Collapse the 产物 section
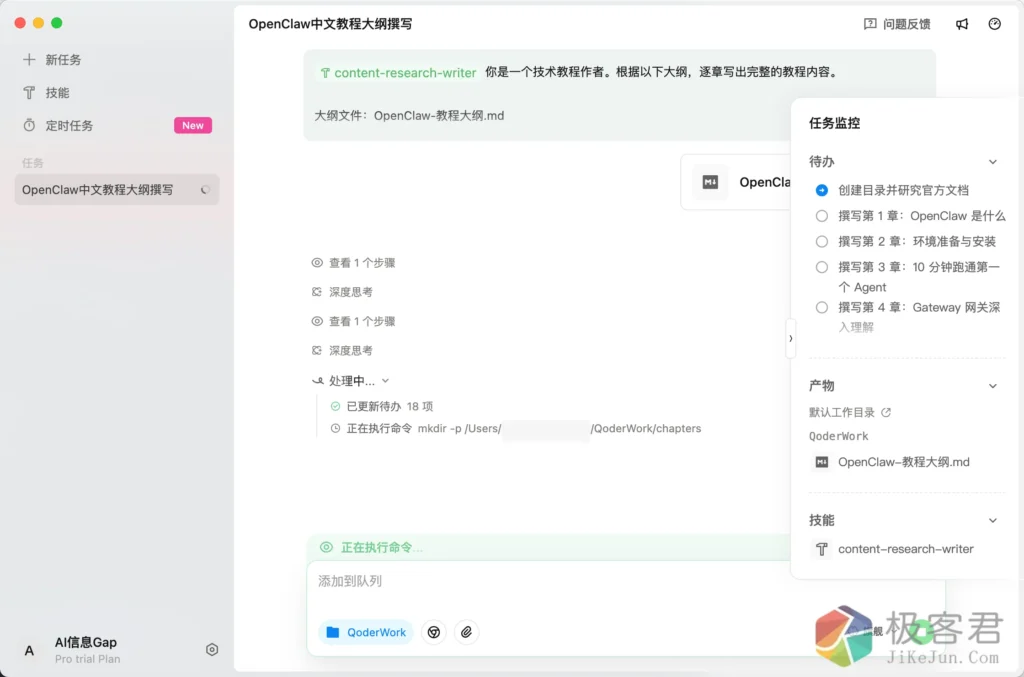 992,386
